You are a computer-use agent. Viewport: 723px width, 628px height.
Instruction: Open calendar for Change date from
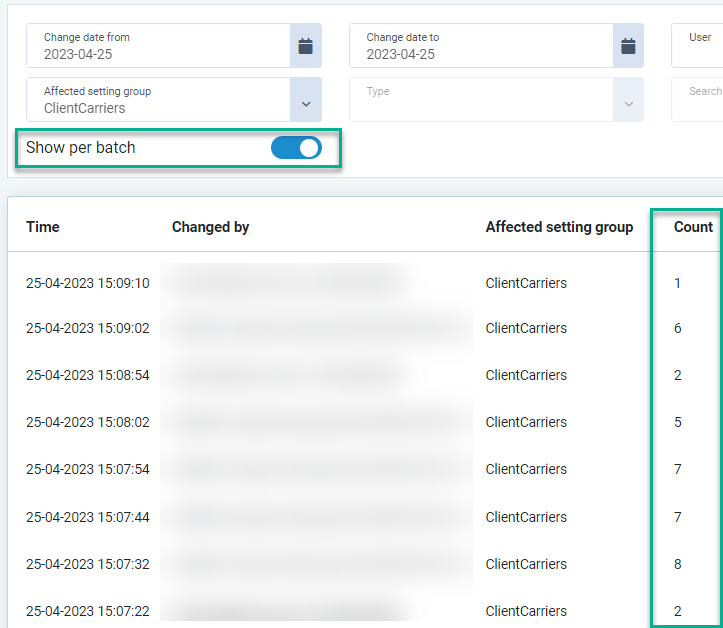[306, 46]
